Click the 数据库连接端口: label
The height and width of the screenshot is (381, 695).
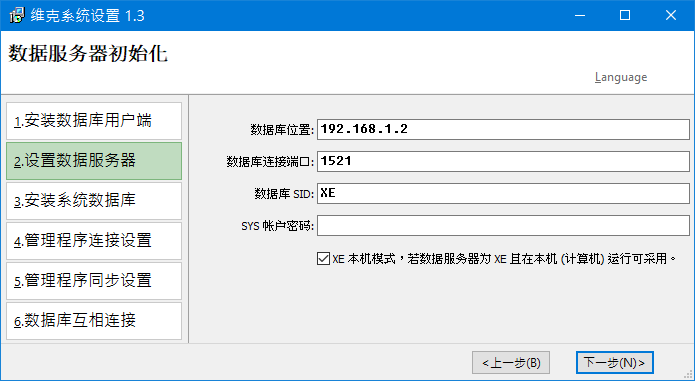270,162
